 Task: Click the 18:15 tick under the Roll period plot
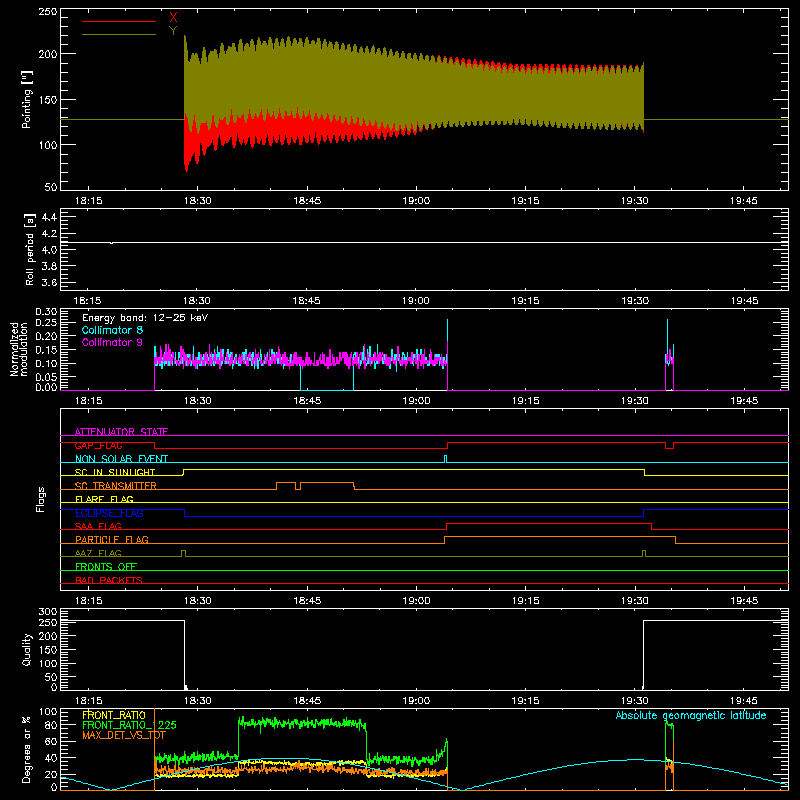point(88,301)
